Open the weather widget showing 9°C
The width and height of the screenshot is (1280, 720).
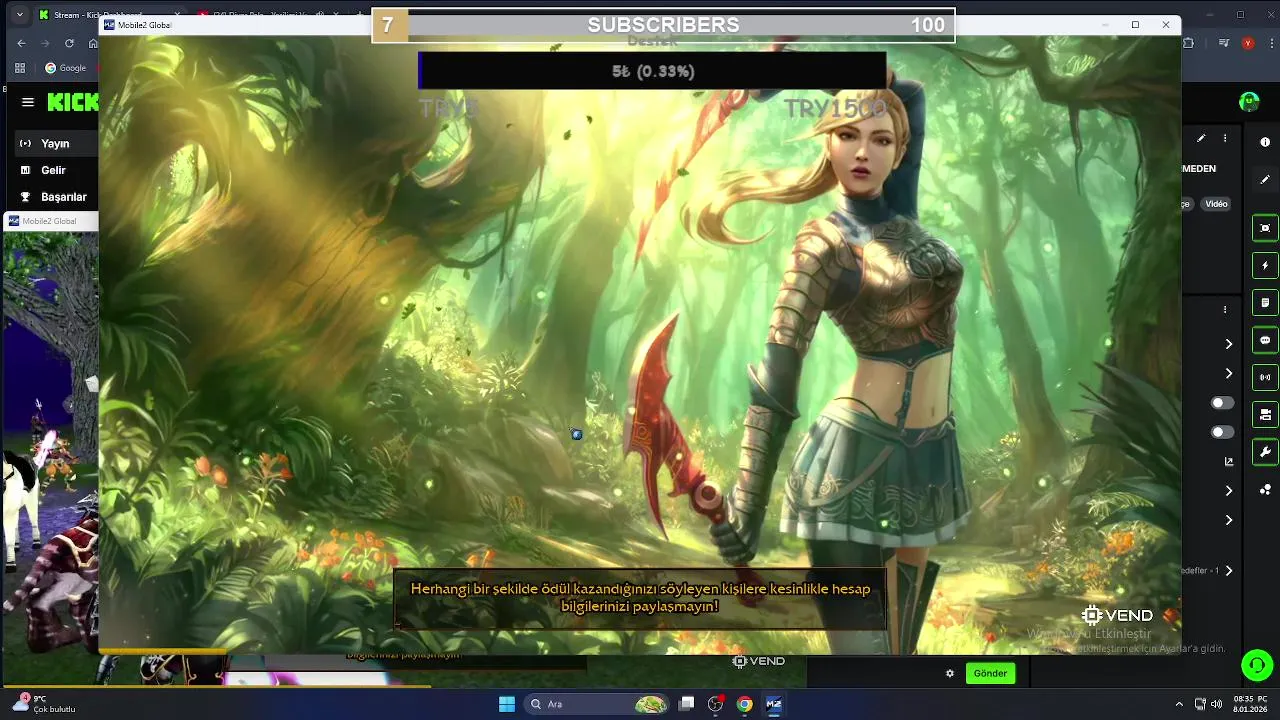(x=45, y=704)
